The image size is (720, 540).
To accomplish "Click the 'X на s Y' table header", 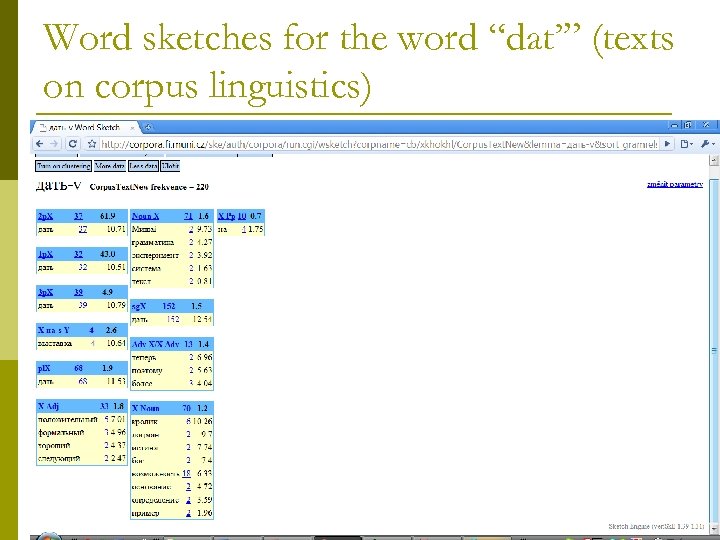I will coord(82,330).
